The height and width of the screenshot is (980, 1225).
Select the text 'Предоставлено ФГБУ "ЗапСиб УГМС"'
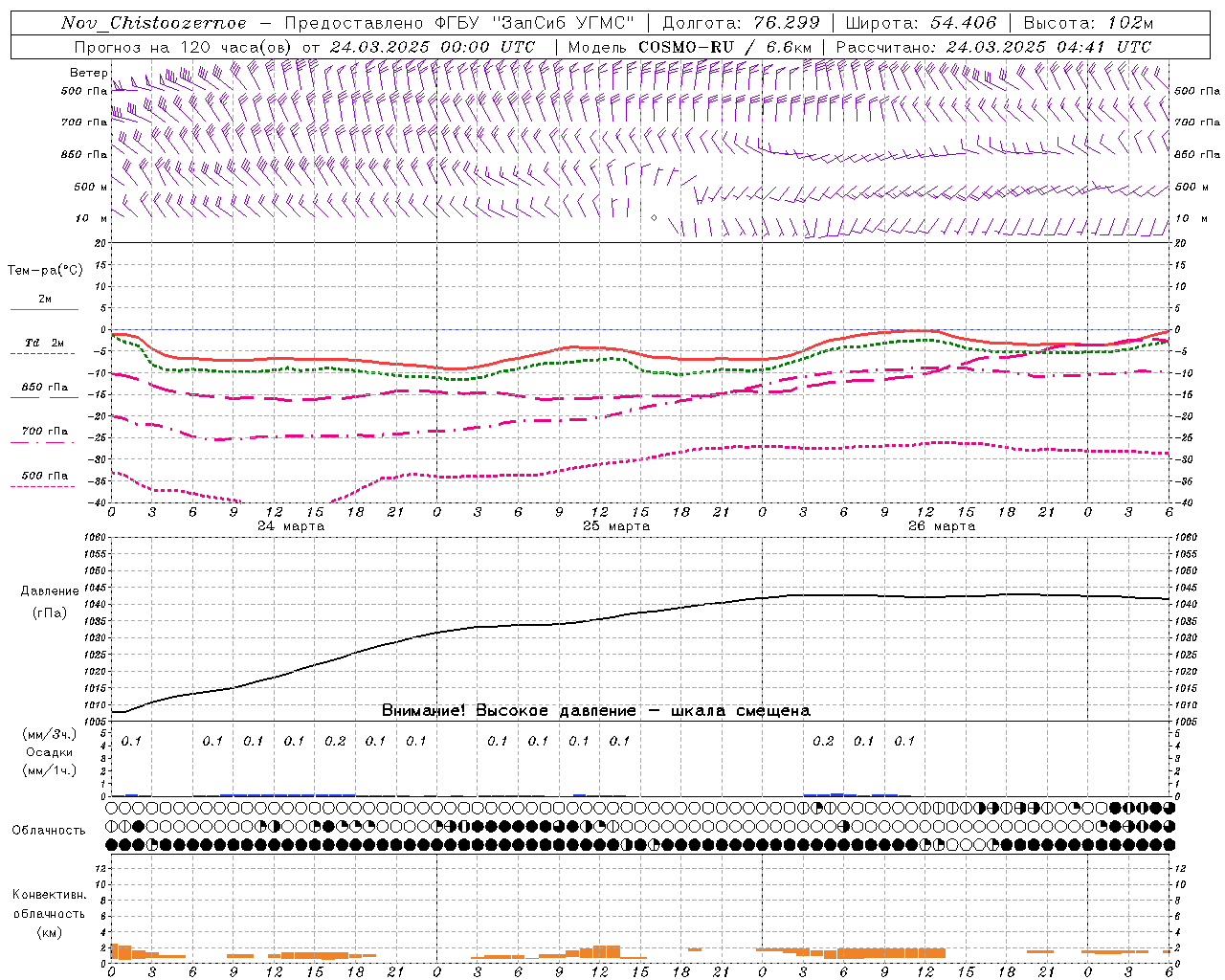coord(459,23)
